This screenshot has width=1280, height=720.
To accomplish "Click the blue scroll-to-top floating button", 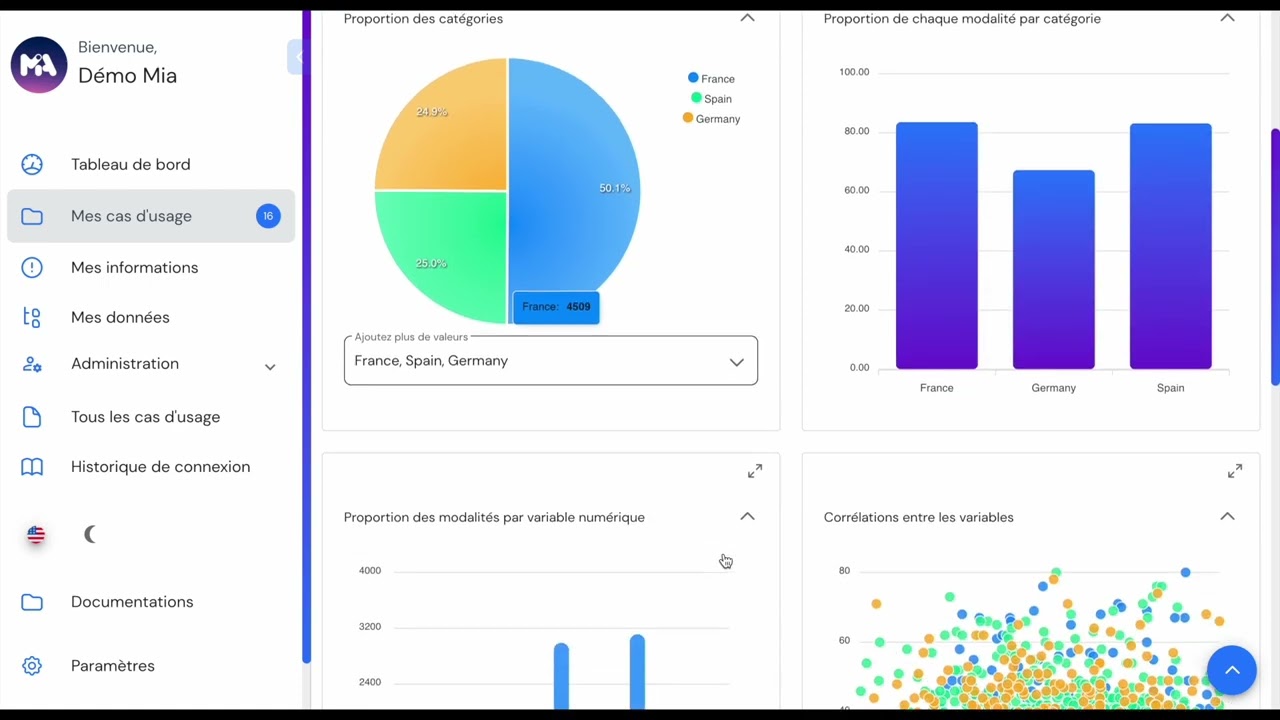I will [x=1232, y=670].
